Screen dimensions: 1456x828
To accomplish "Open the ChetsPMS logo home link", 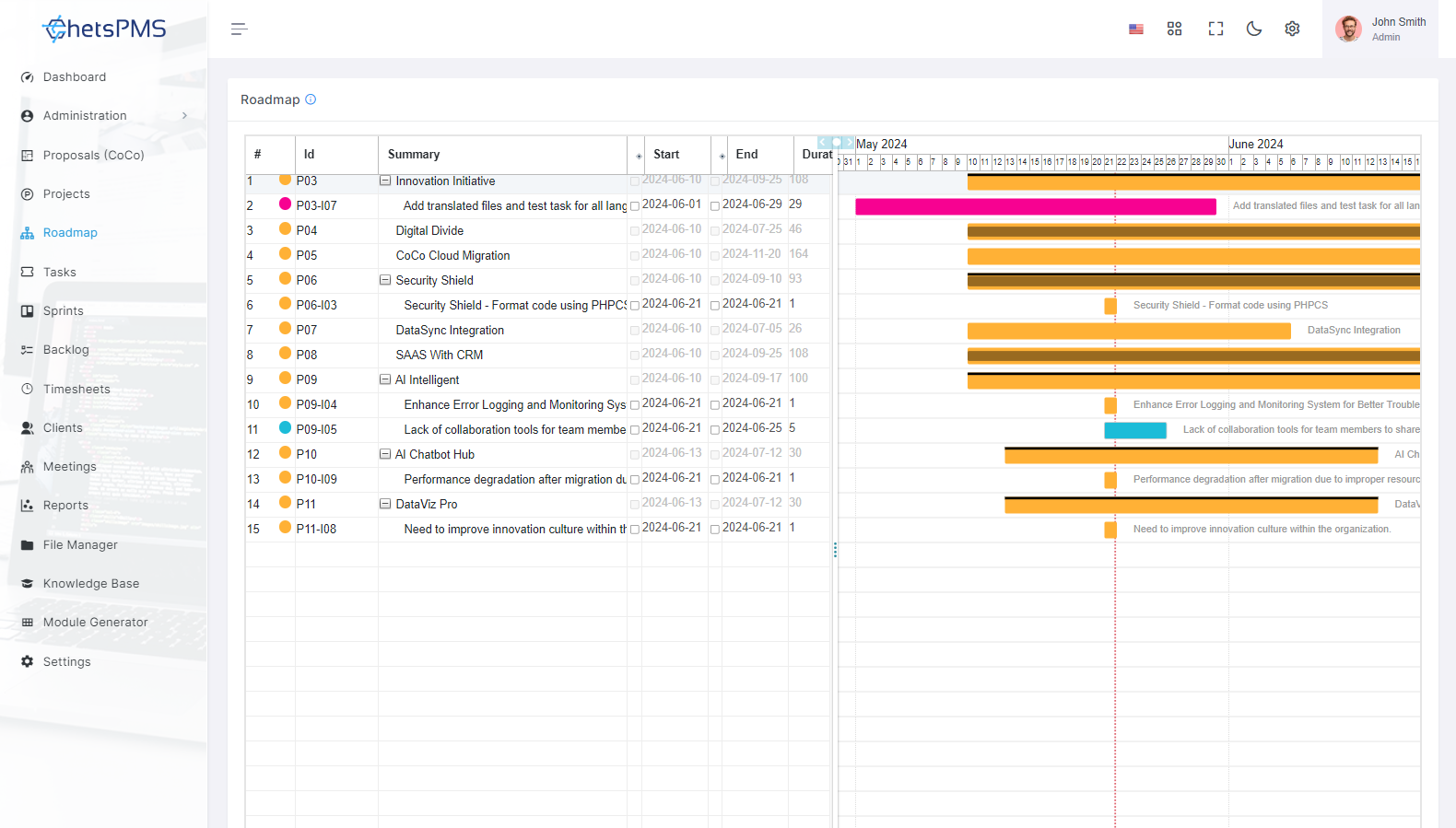I will click(104, 29).
